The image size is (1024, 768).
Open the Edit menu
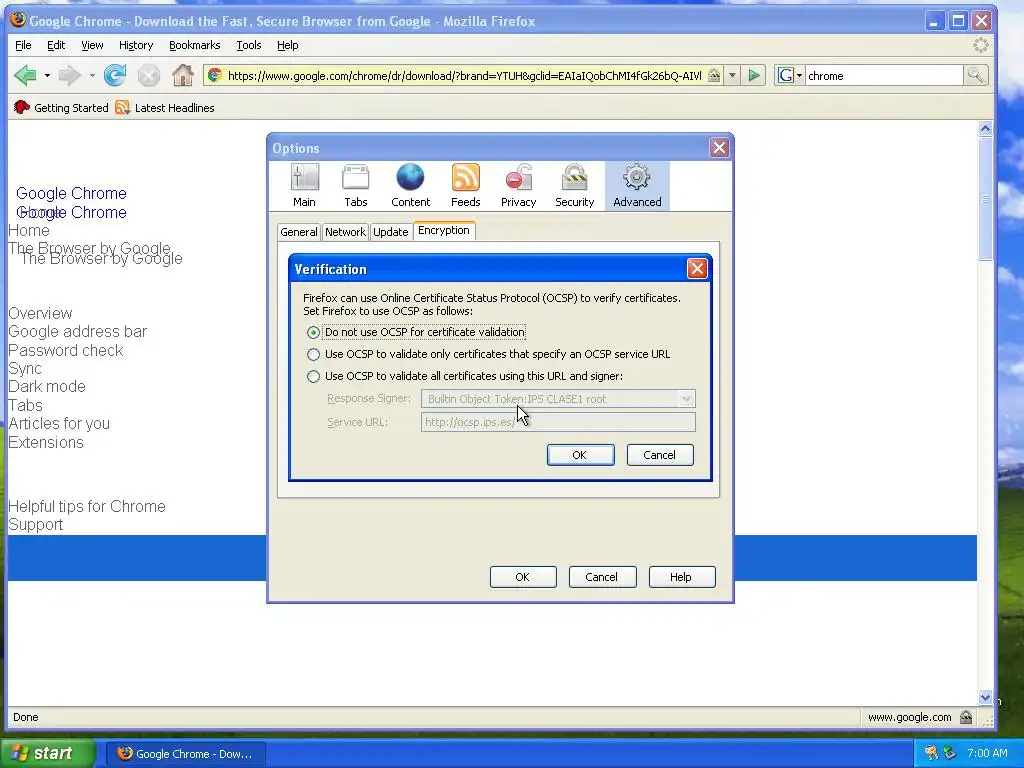56,45
